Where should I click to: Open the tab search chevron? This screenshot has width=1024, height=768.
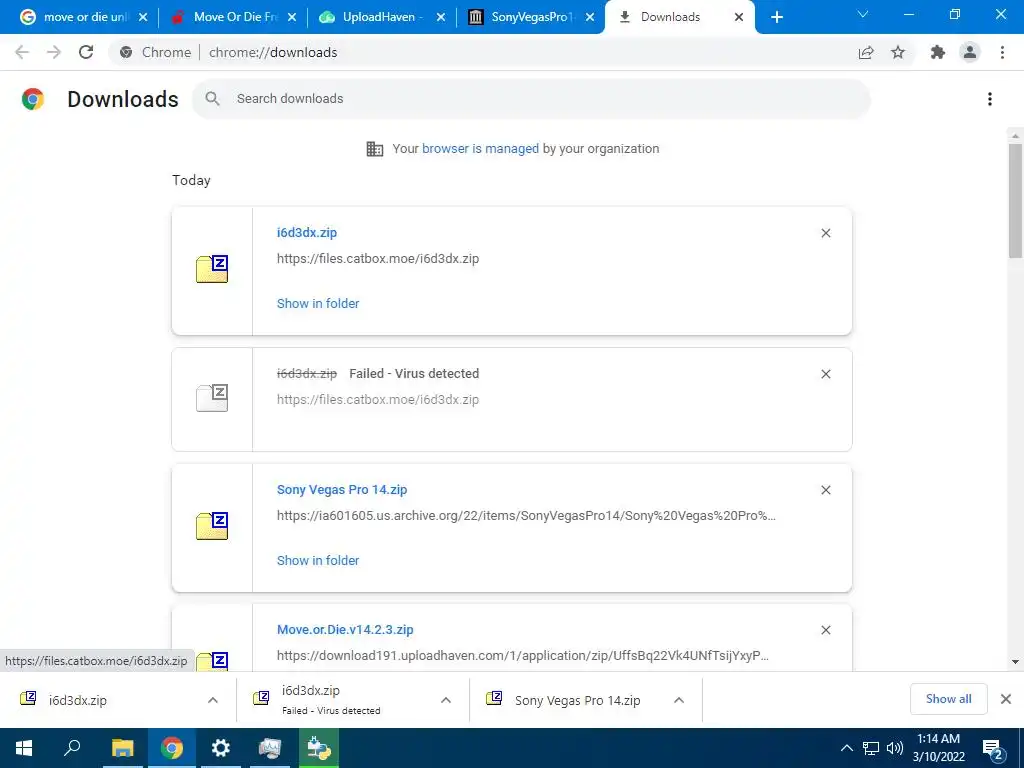863,14
